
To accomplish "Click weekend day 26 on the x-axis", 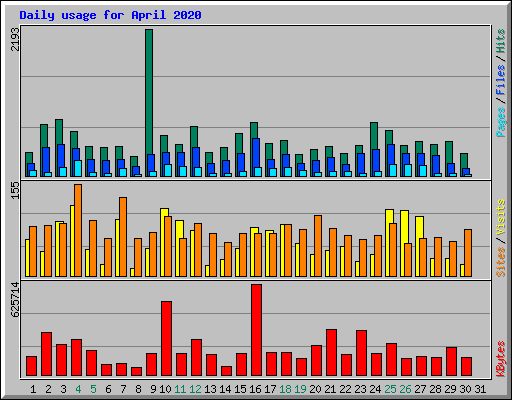I will tap(405, 389).
